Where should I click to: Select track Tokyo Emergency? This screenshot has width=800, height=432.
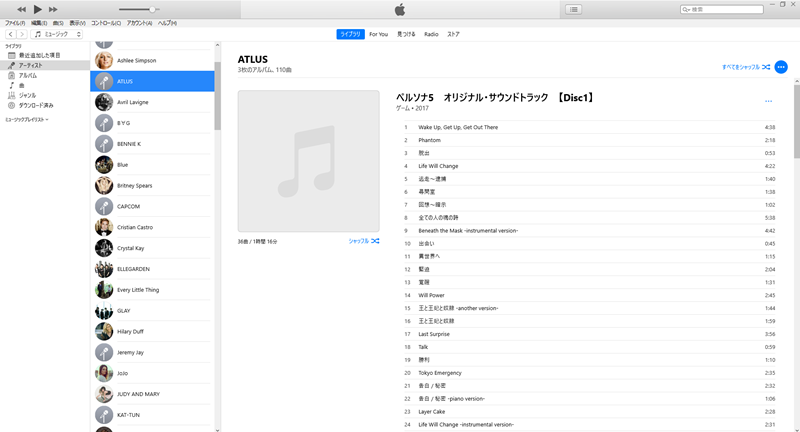(589, 373)
